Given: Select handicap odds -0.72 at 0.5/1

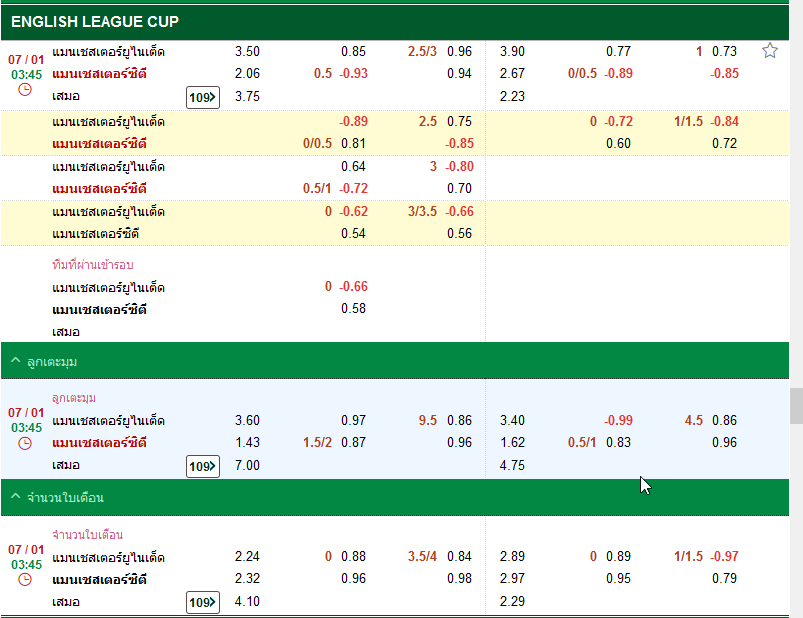Looking at the screenshot, I should tap(353, 189).
